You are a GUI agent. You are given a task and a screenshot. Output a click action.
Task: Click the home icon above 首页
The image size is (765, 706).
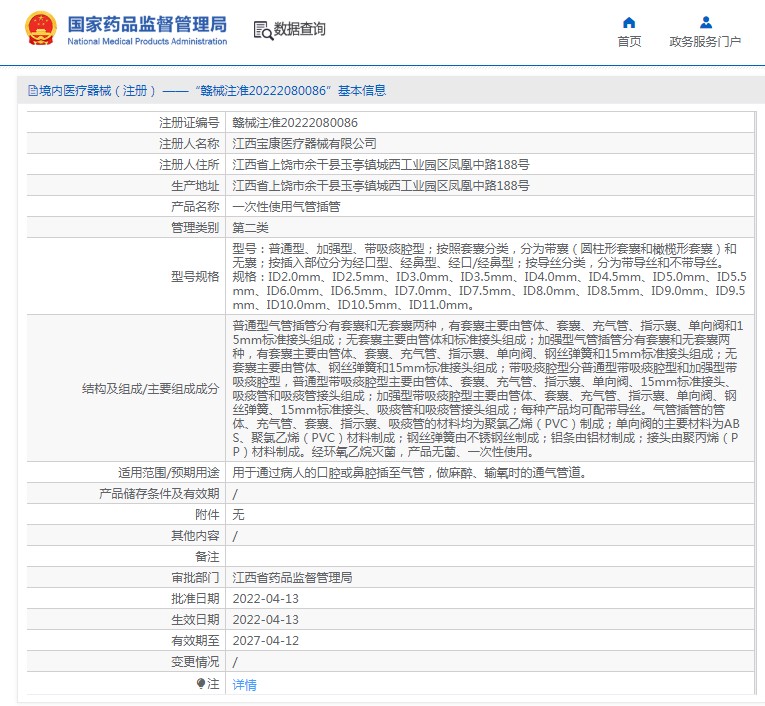pos(629,22)
